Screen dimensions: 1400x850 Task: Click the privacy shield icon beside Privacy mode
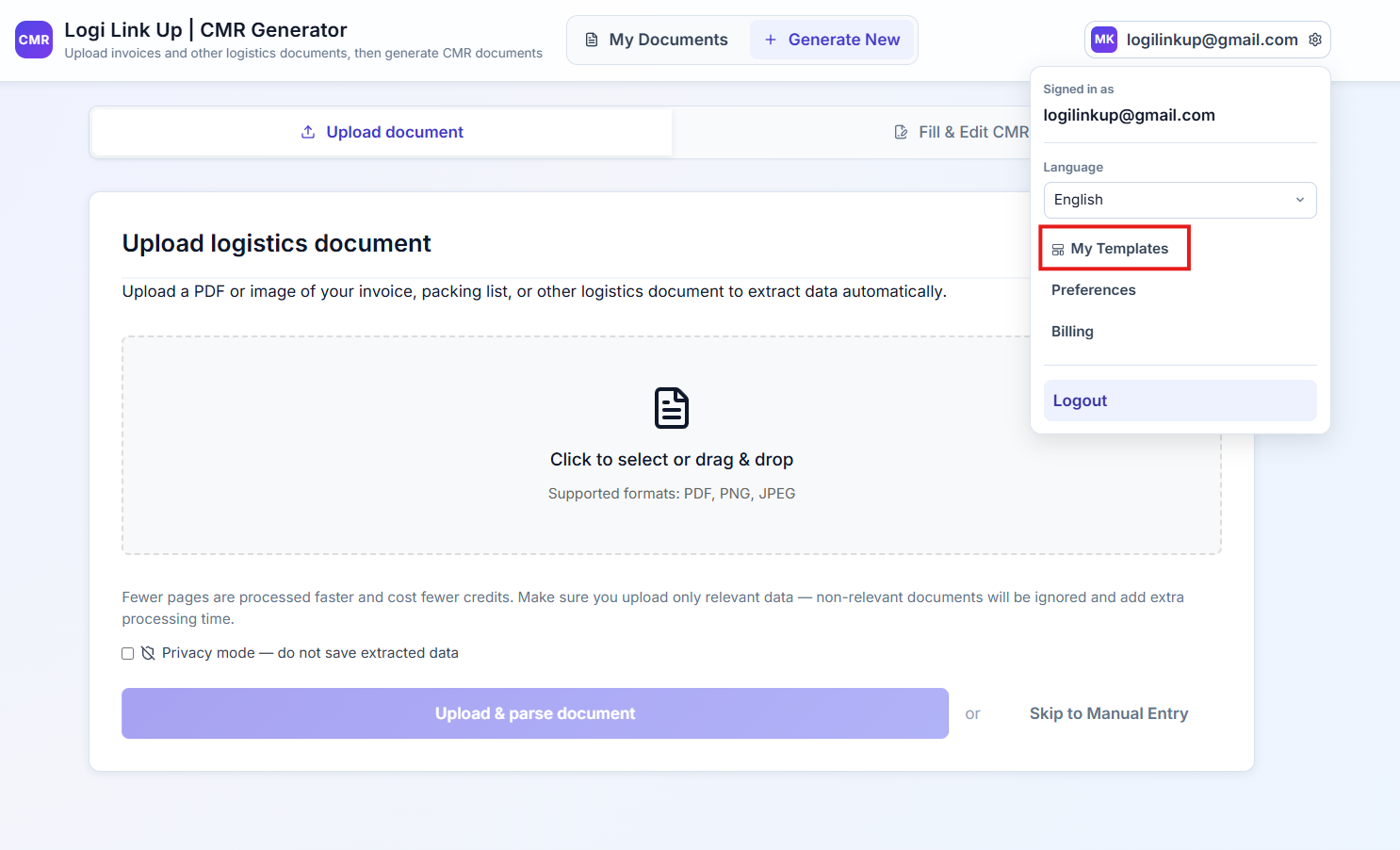click(148, 653)
